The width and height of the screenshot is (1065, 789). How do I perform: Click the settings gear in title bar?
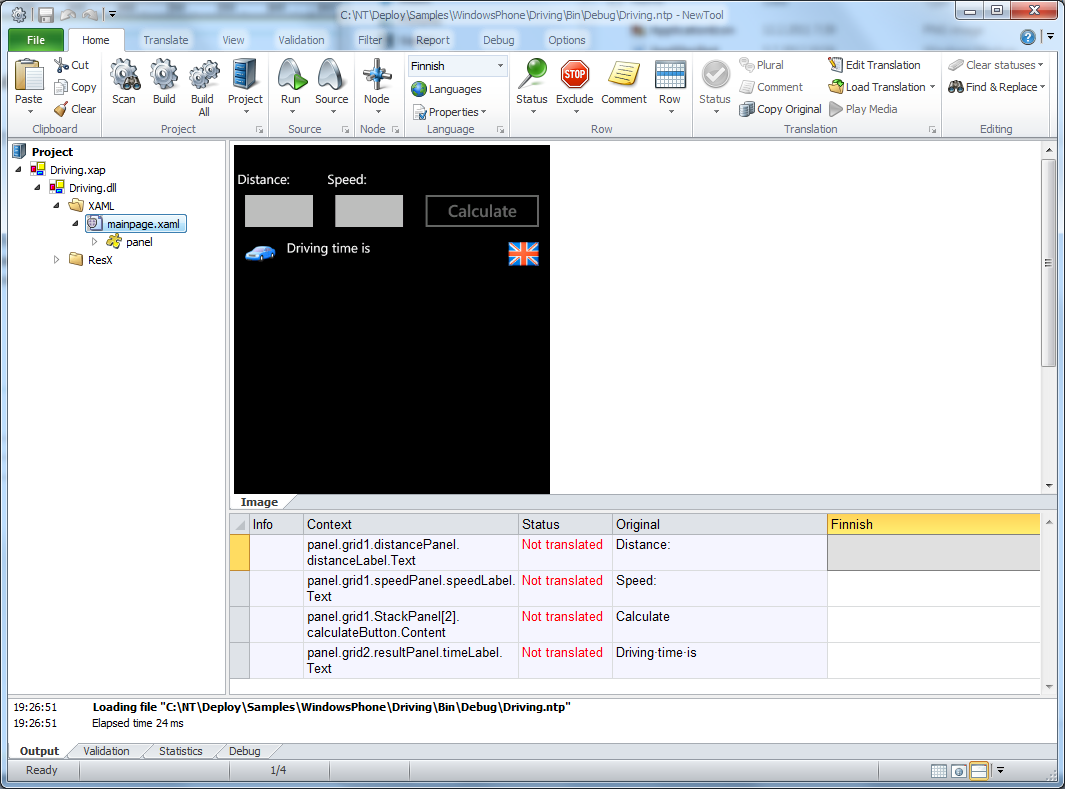pyautogui.click(x=19, y=14)
